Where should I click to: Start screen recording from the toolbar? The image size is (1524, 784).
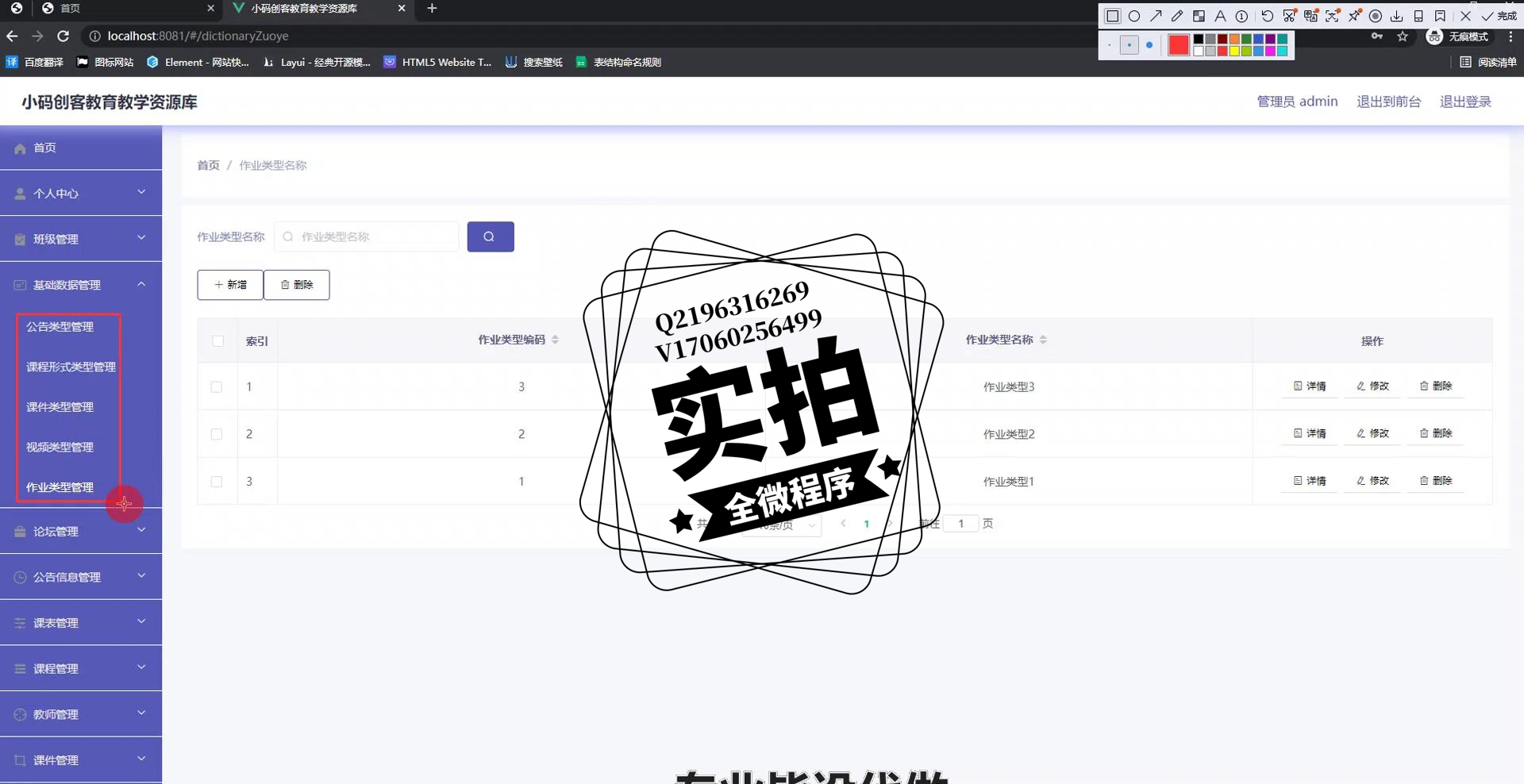(x=1376, y=16)
